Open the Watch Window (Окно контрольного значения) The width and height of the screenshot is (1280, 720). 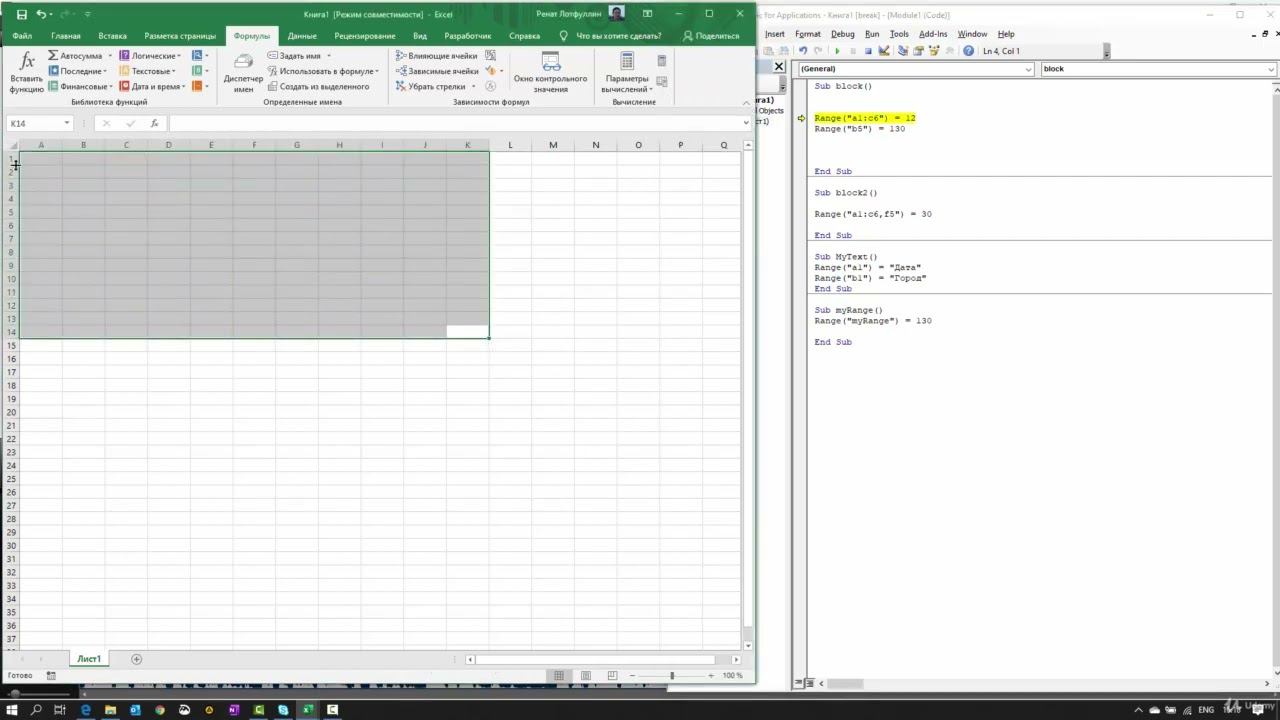pyautogui.click(x=550, y=72)
